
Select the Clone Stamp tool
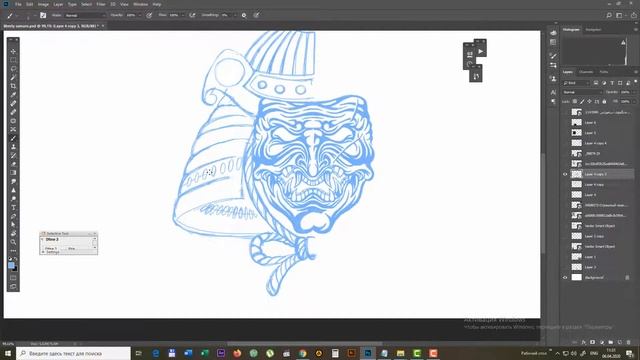coord(13,147)
